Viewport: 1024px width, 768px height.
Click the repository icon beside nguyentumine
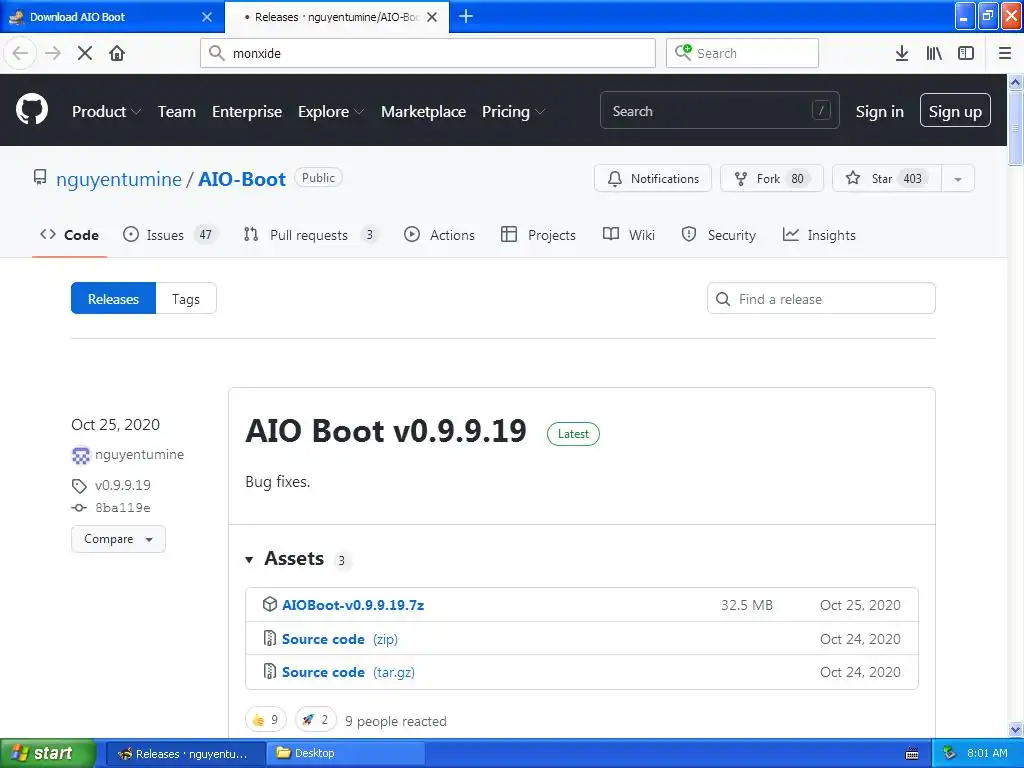tap(40, 178)
